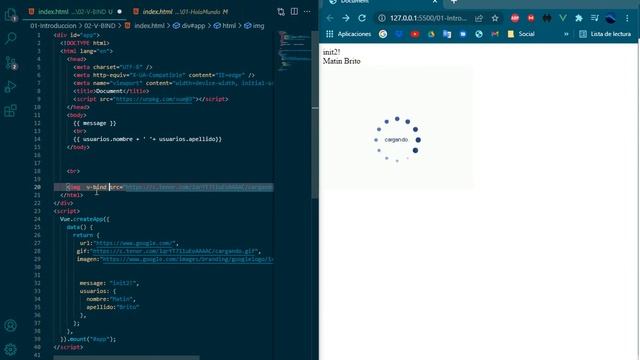This screenshot has width=640, height=360.
Task: Open Lista de lectura reading list
Action: point(605,34)
